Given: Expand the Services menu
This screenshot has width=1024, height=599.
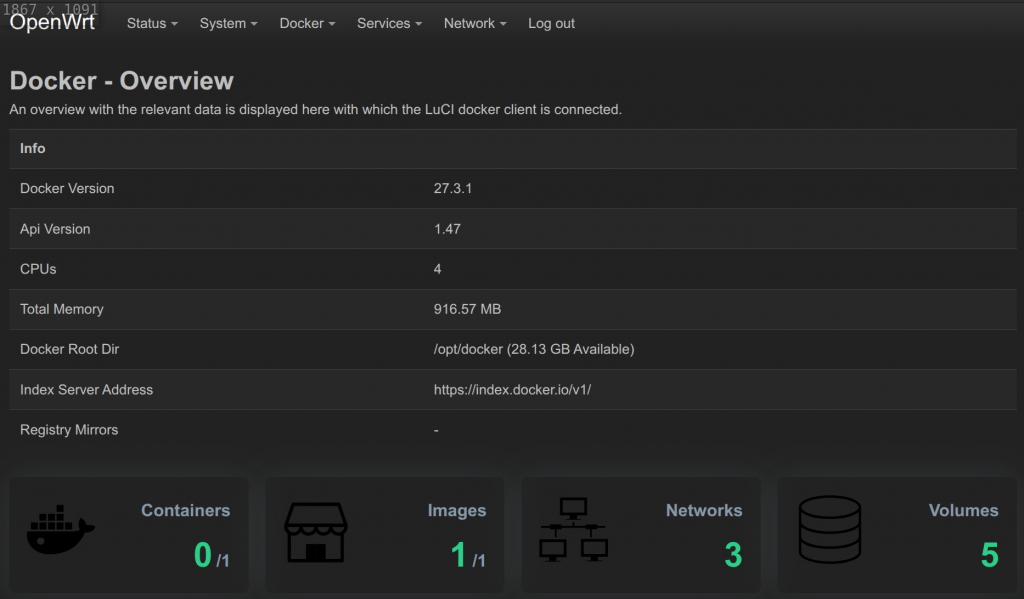Looking at the screenshot, I should click(389, 24).
